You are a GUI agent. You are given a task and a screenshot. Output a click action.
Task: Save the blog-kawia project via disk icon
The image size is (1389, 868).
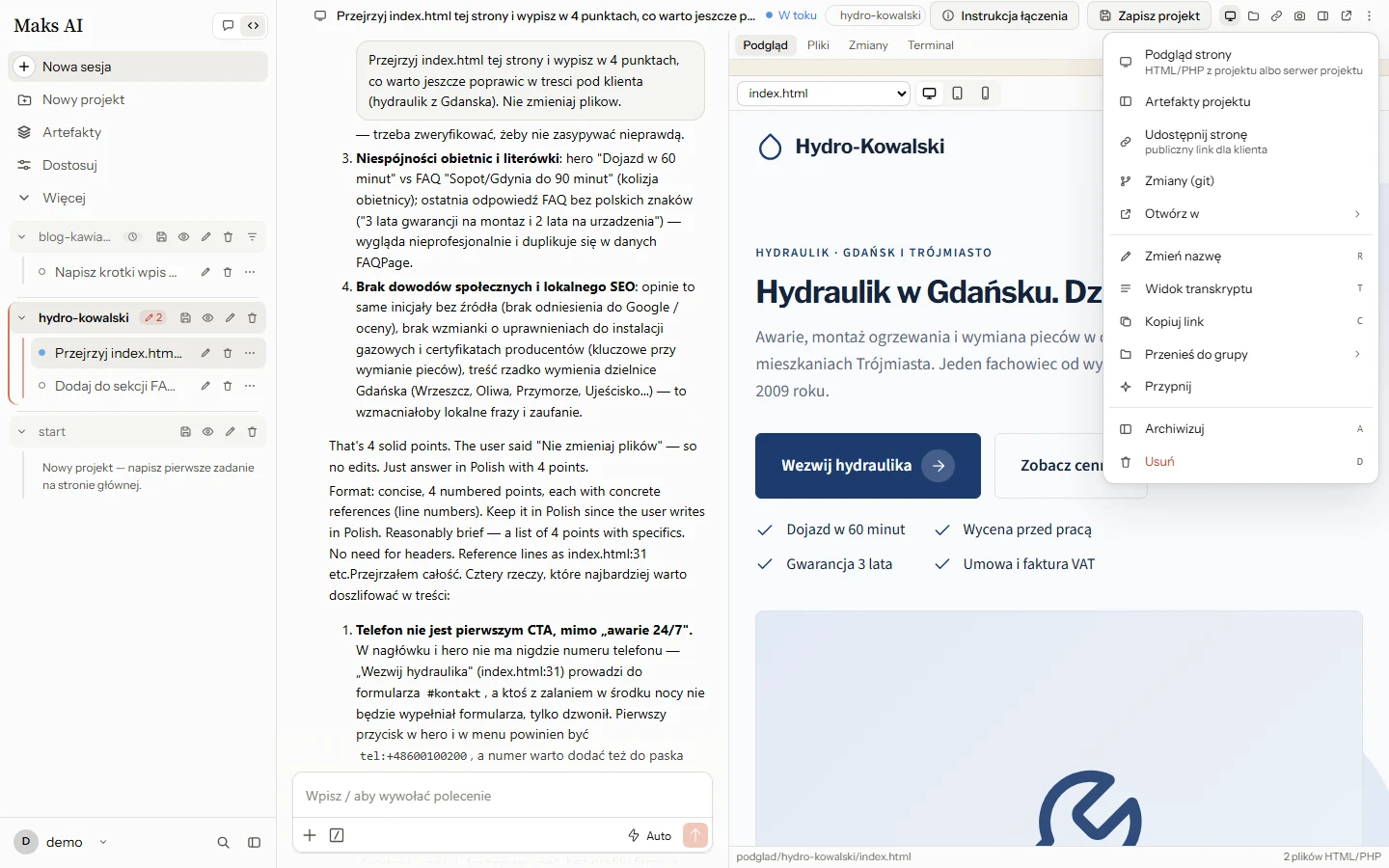161,237
